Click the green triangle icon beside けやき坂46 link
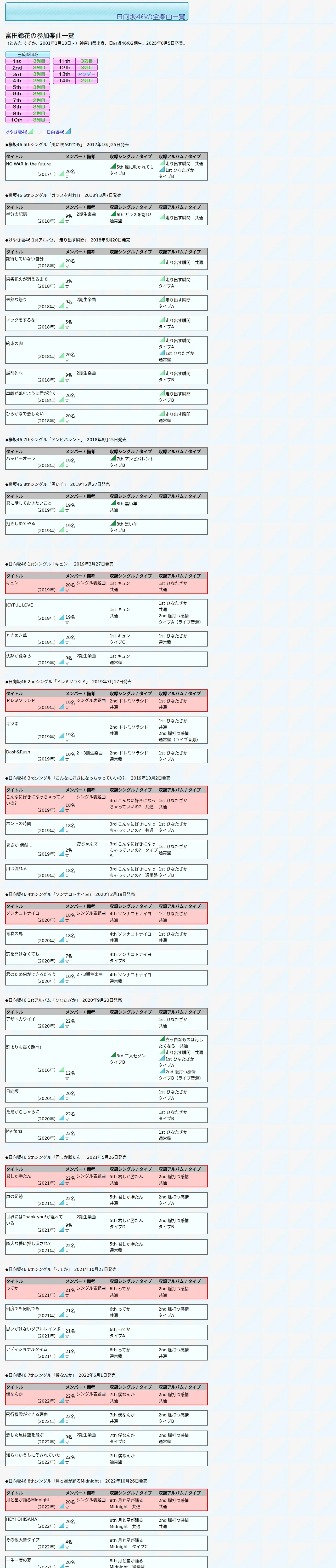Viewport: 336px width, 1568px height. click(31, 131)
